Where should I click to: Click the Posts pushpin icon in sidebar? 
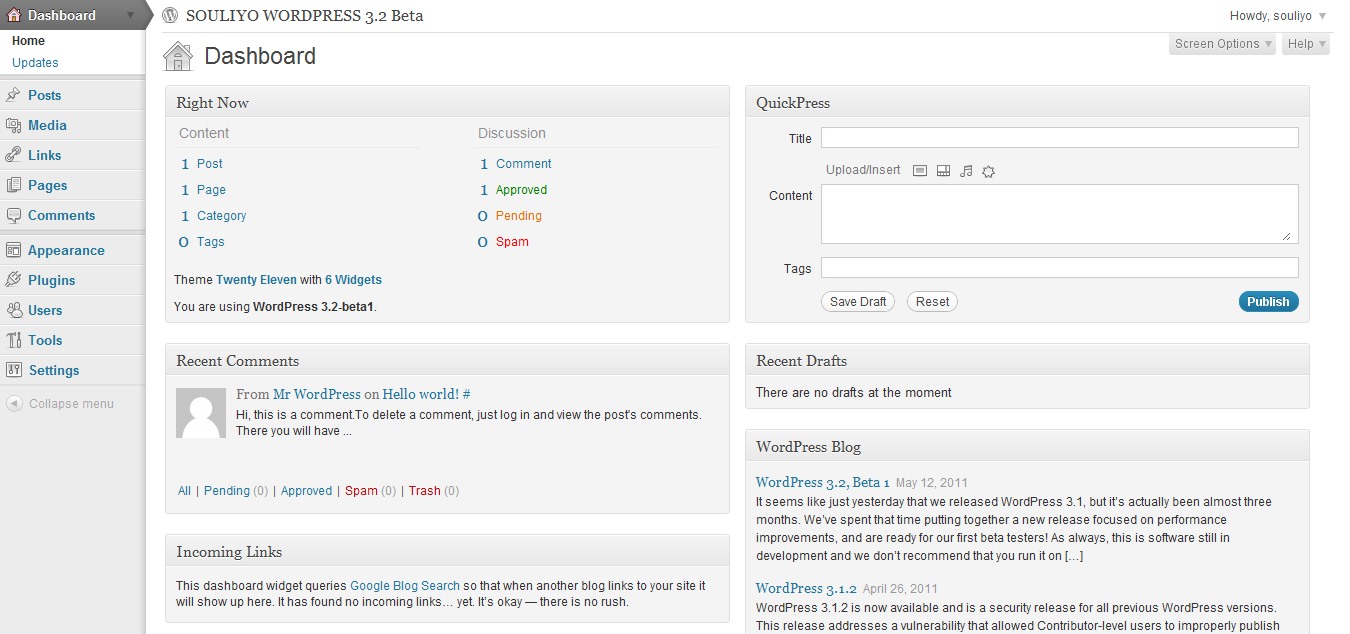coord(13,95)
